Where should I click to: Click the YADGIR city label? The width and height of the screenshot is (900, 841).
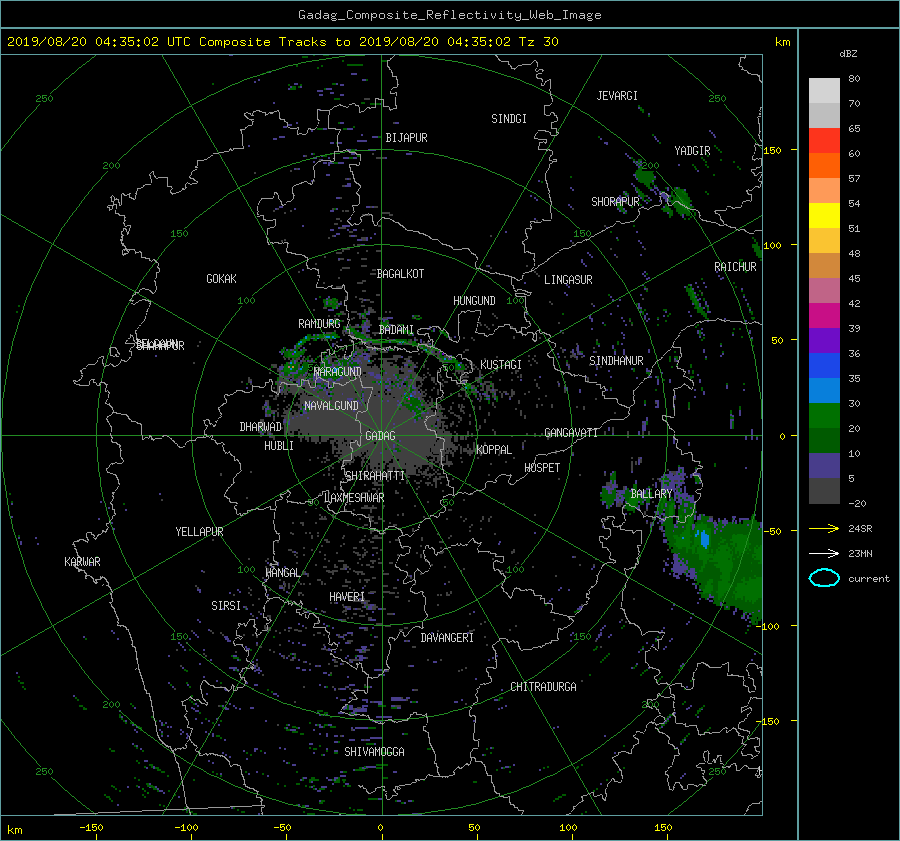click(692, 150)
